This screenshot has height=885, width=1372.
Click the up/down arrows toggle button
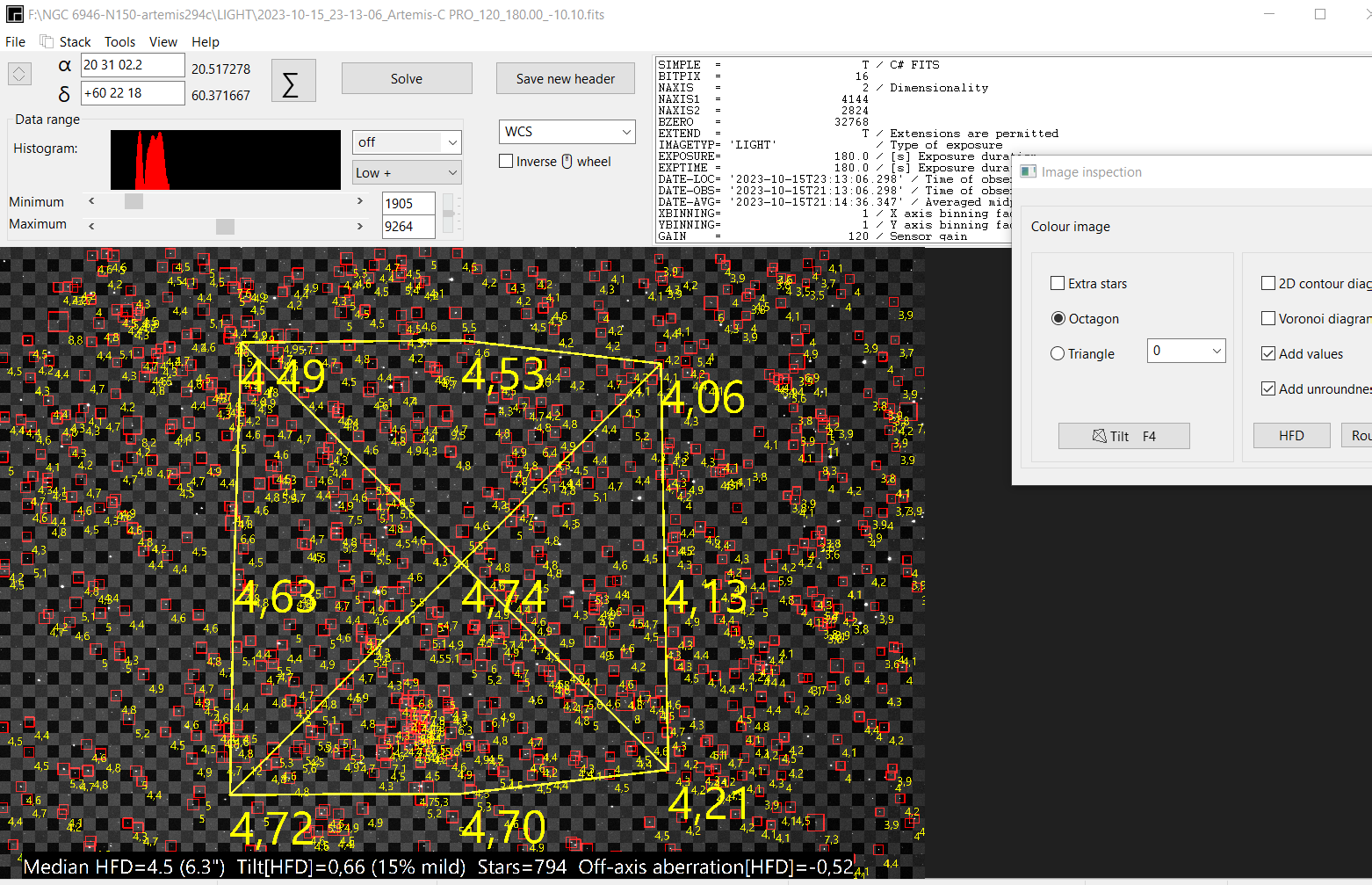click(19, 74)
